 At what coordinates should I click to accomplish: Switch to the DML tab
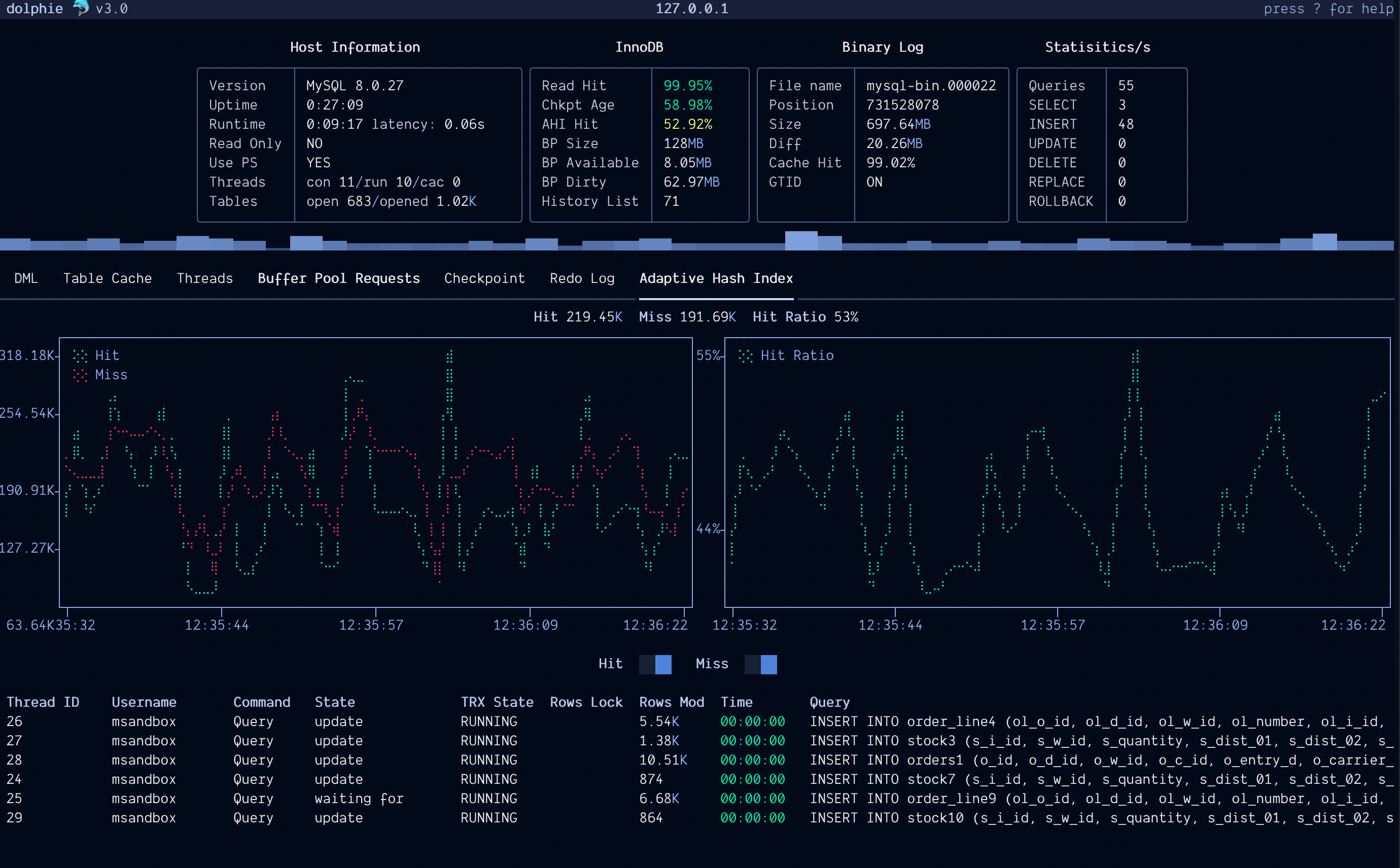pyautogui.click(x=25, y=278)
